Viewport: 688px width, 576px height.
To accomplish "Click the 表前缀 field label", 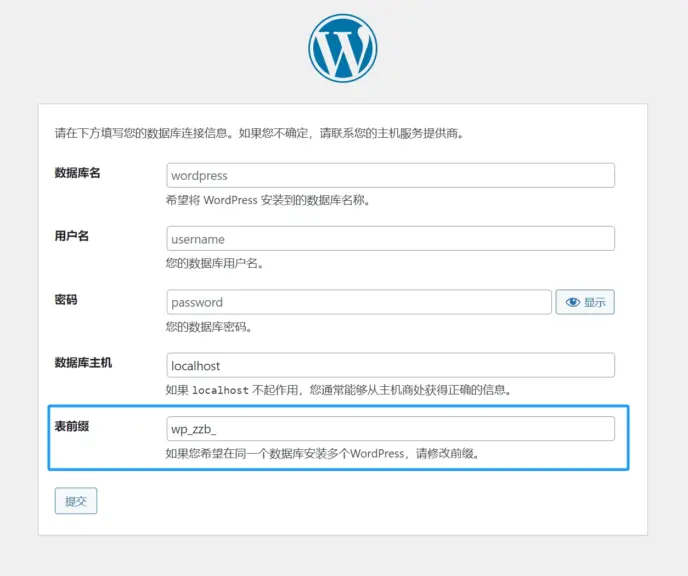I will point(71,426).
